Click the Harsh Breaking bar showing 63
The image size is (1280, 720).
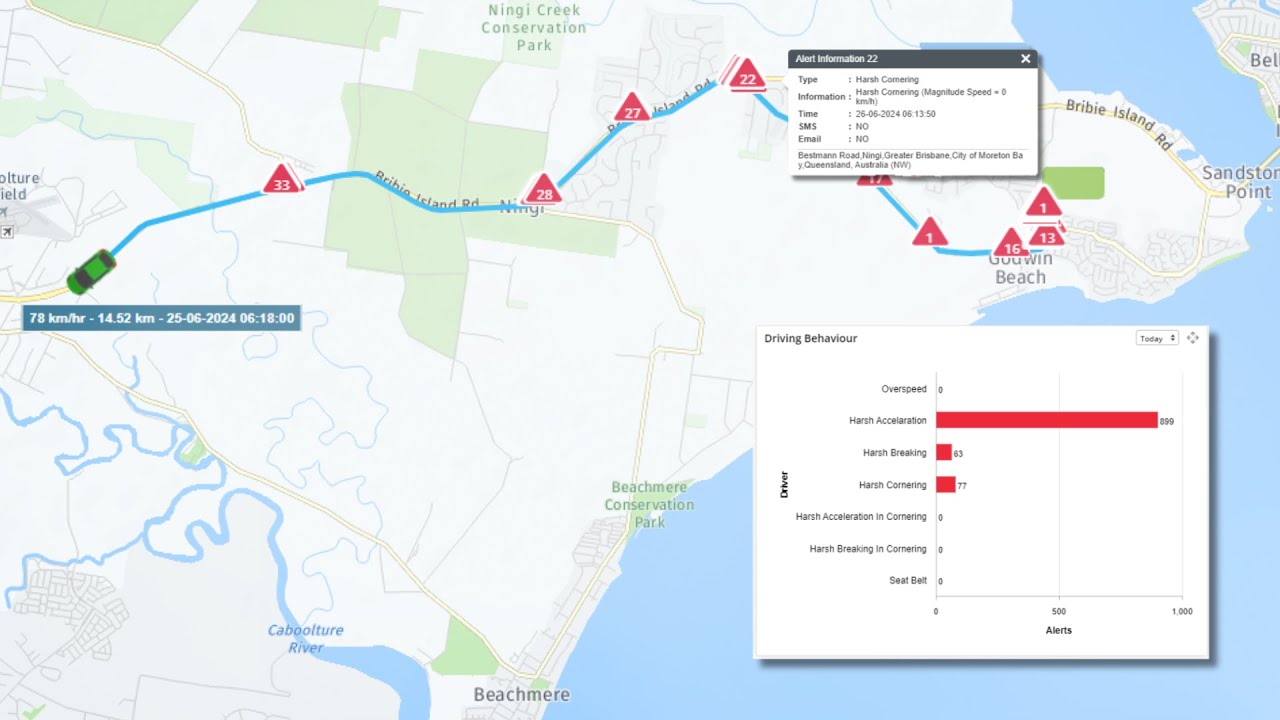point(943,453)
